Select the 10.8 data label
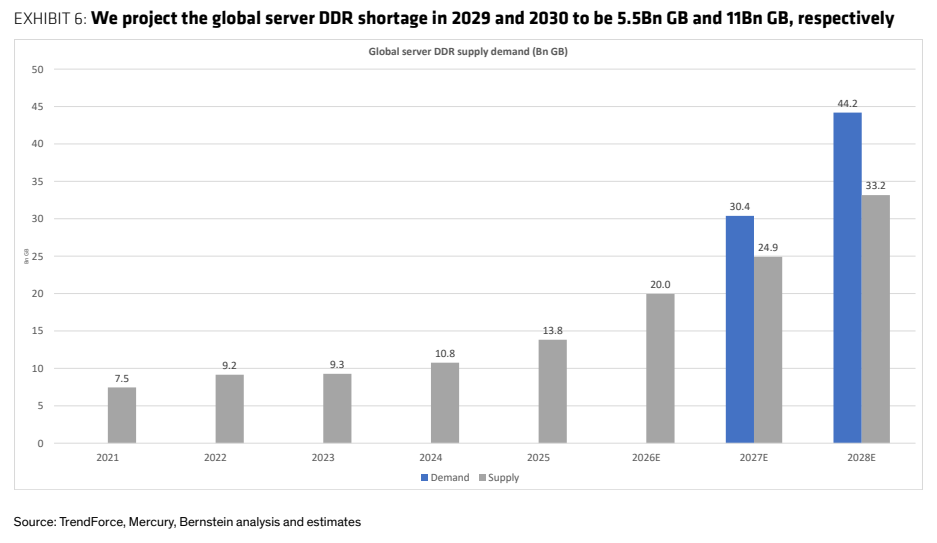 (x=445, y=354)
